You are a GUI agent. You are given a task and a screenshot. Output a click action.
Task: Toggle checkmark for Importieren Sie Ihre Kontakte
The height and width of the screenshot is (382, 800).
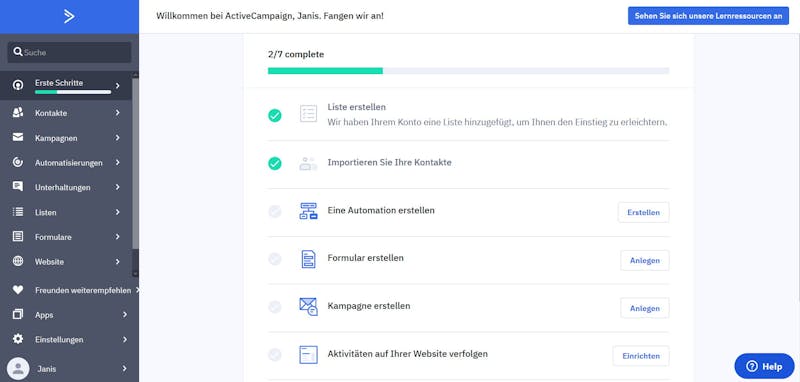pyautogui.click(x=274, y=164)
